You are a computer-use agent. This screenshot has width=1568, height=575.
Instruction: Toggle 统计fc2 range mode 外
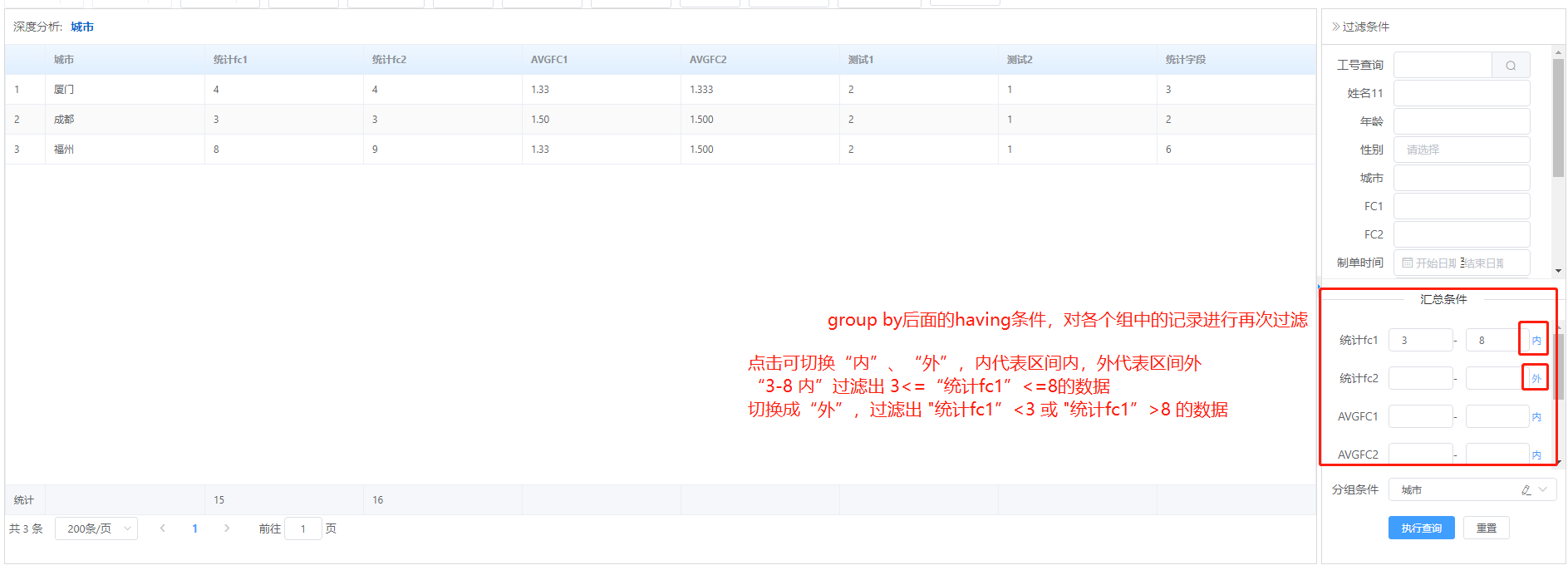(1536, 379)
